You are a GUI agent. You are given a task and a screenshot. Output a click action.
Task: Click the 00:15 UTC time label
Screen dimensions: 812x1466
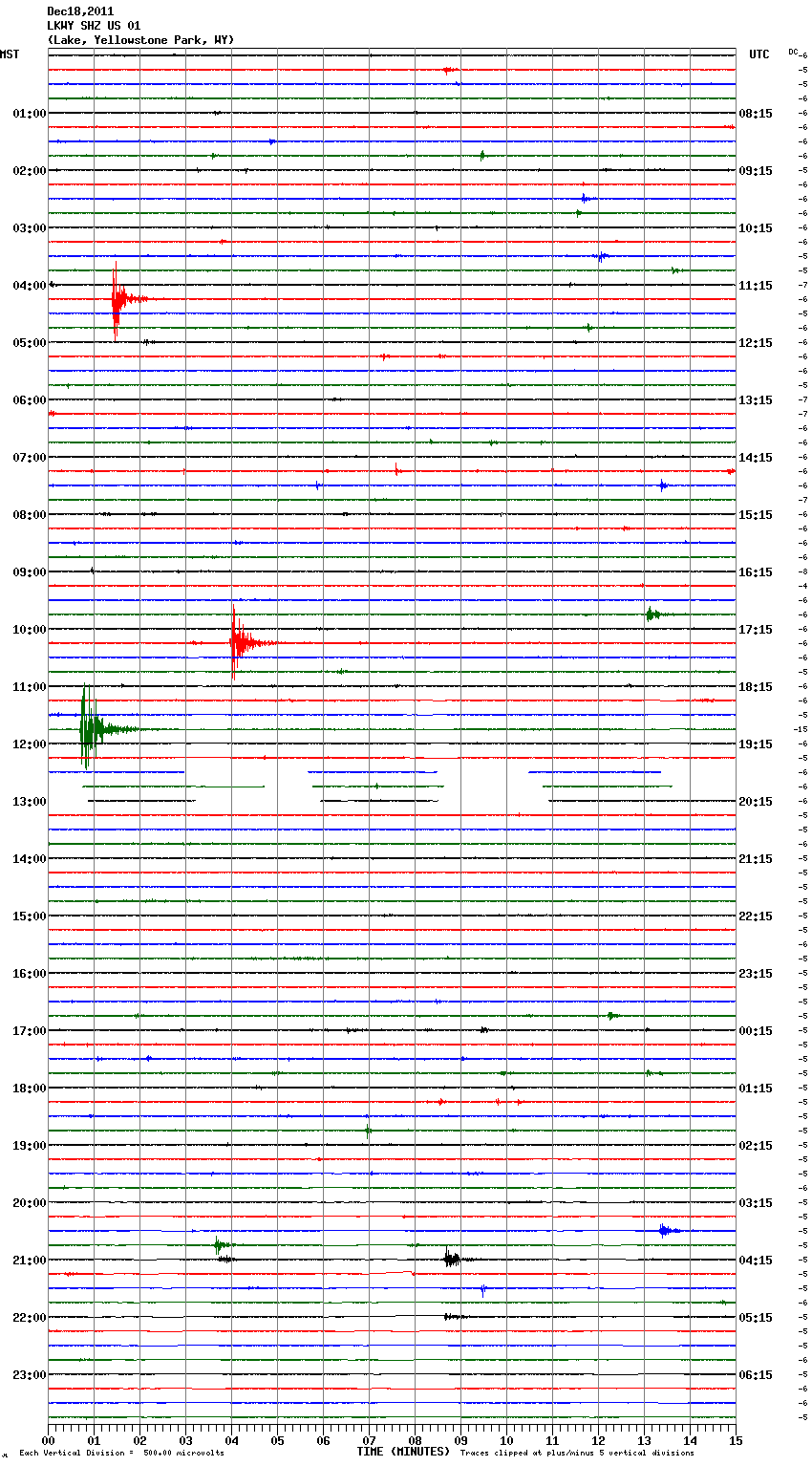pyautogui.click(x=756, y=1031)
